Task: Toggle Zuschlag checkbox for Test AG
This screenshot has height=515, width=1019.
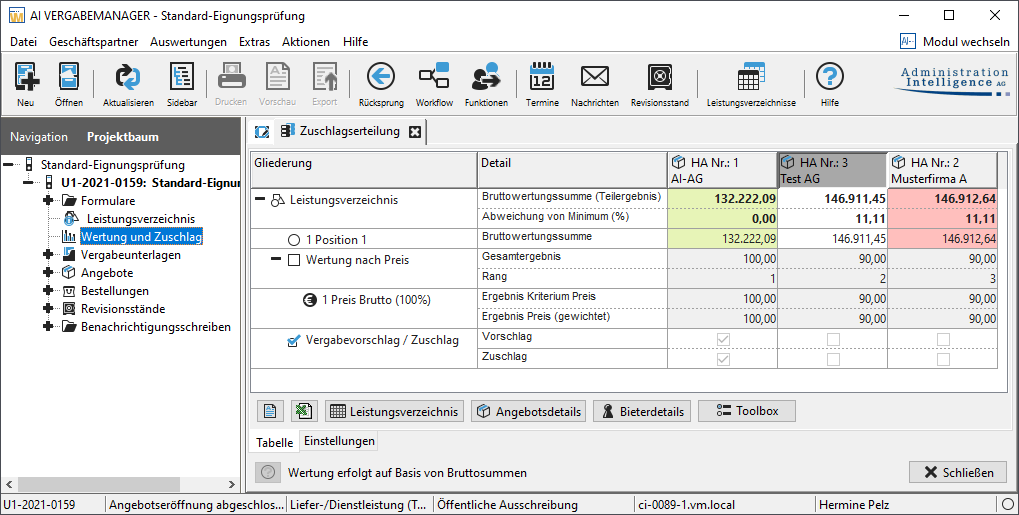Action: [833, 359]
